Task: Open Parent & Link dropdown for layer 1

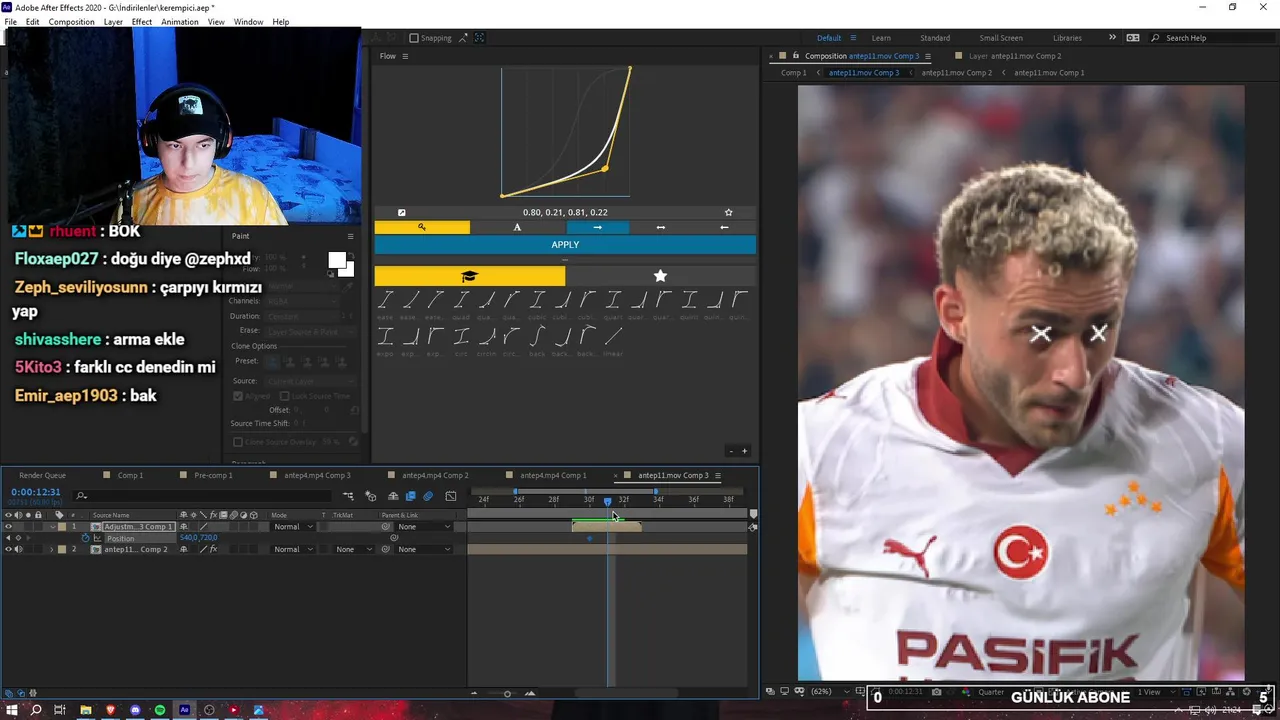Action: pos(424,526)
